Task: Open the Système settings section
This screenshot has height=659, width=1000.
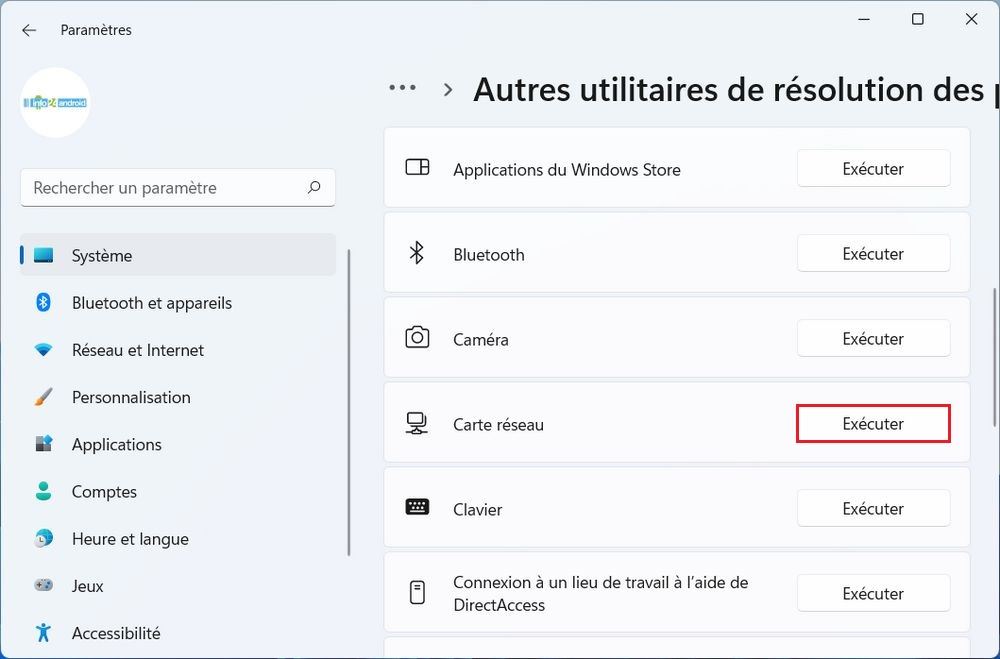Action: point(102,256)
